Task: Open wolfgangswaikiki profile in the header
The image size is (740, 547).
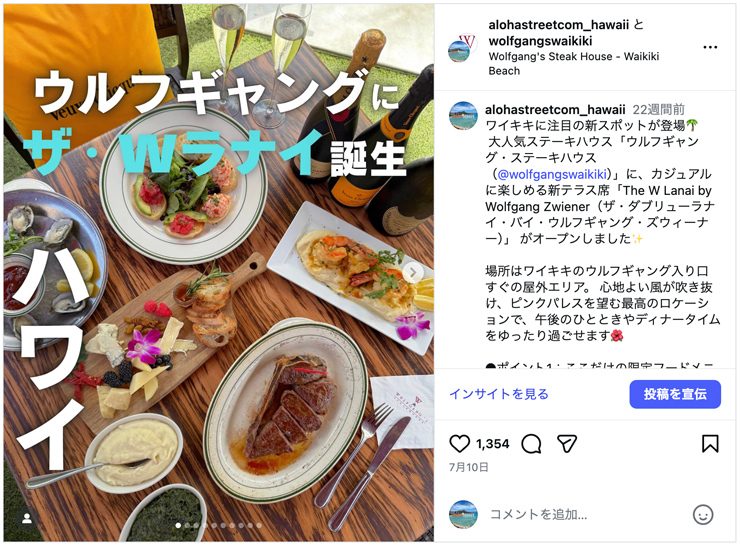Action: coord(540,41)
